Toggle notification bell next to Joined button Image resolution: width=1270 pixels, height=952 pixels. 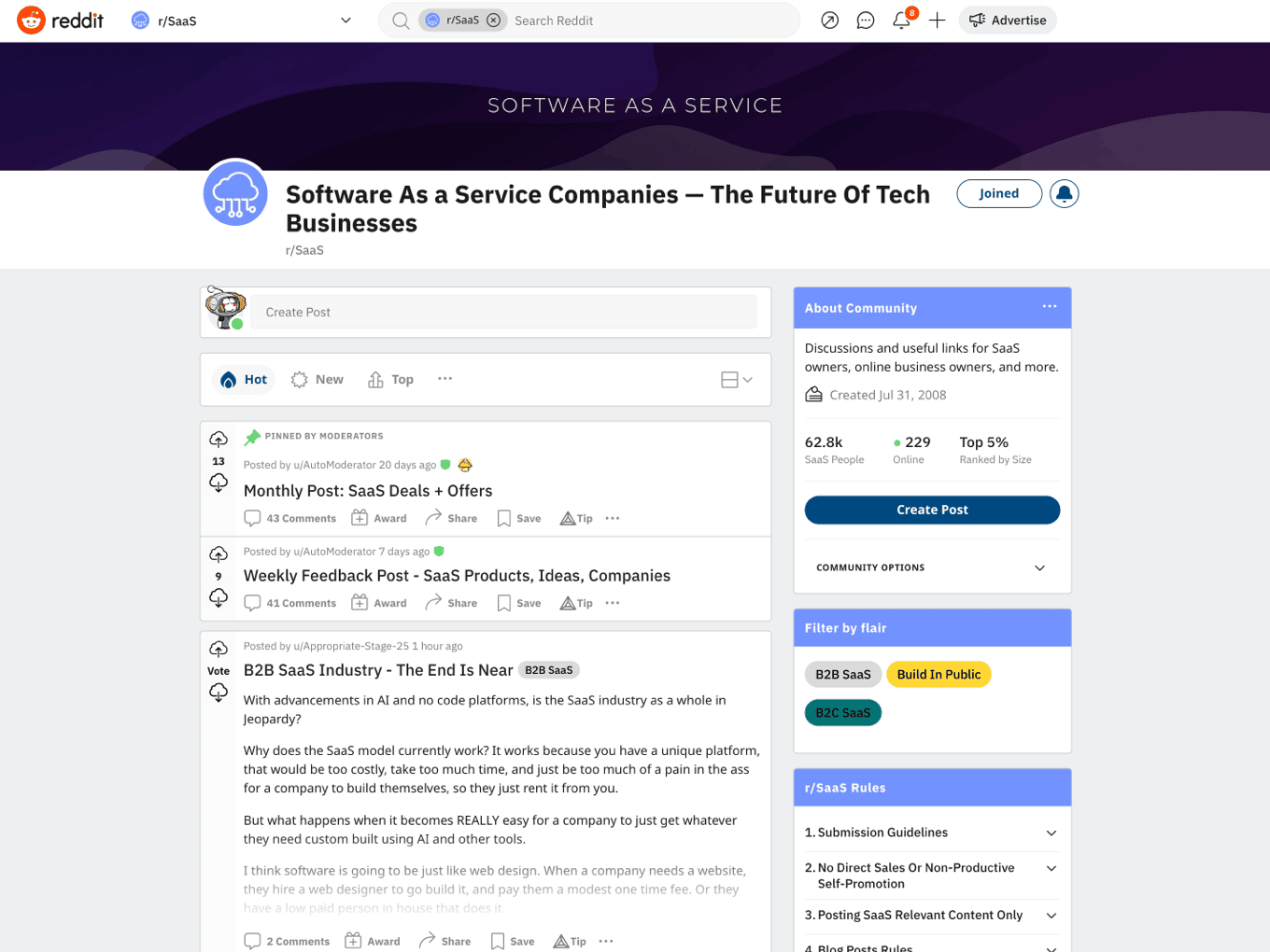click(x=1065, y=193)
